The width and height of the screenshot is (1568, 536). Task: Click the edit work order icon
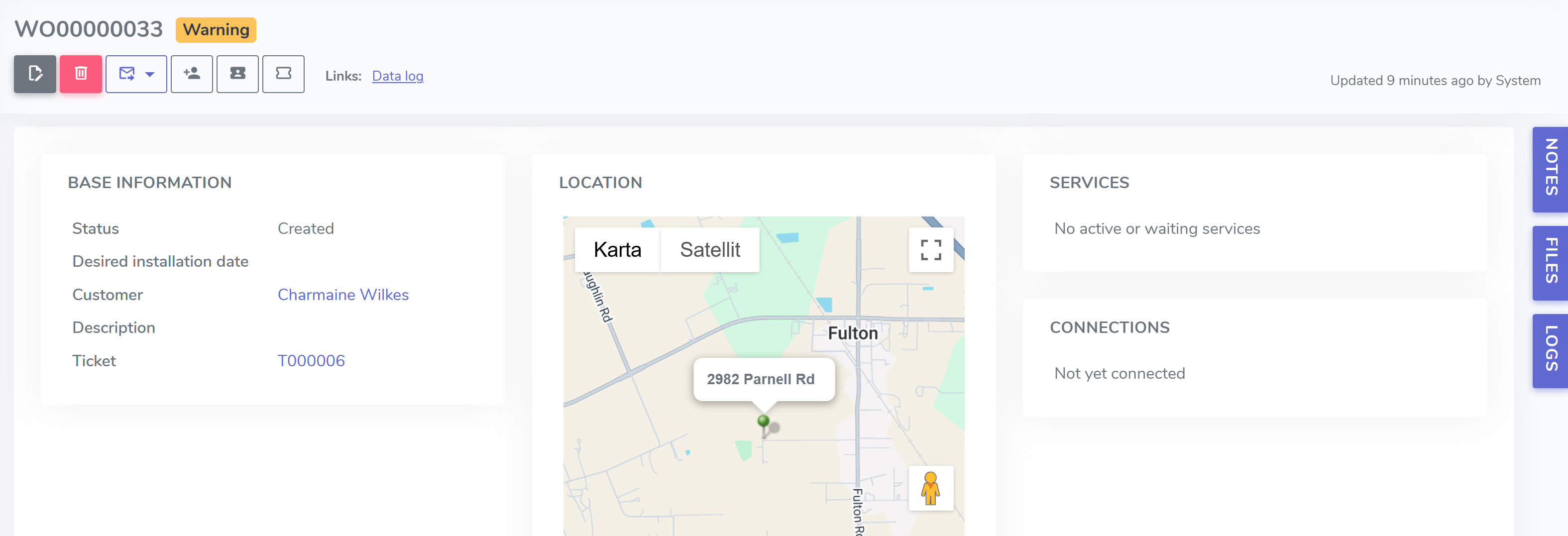pyautogui.click(x=35, y=74)
